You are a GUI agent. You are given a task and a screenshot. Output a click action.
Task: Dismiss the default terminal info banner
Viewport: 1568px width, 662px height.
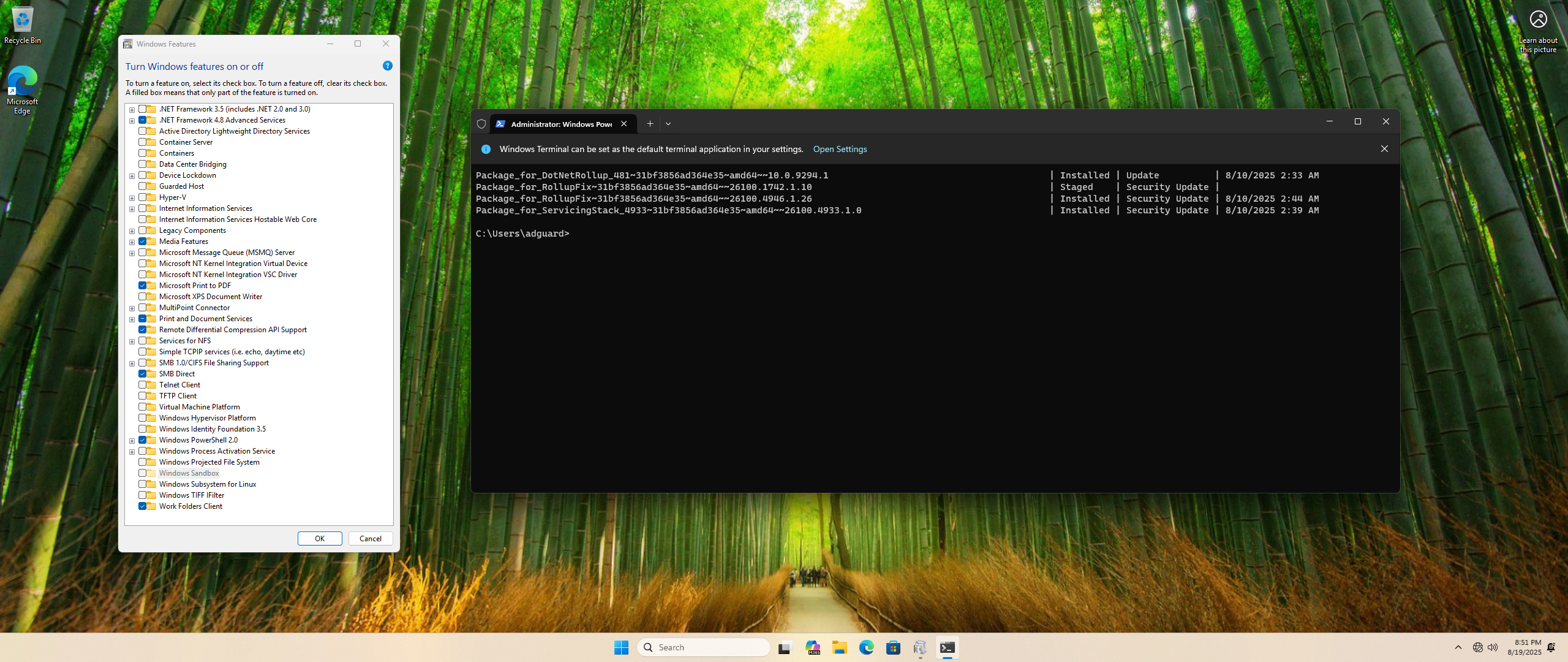point(1384,149)
